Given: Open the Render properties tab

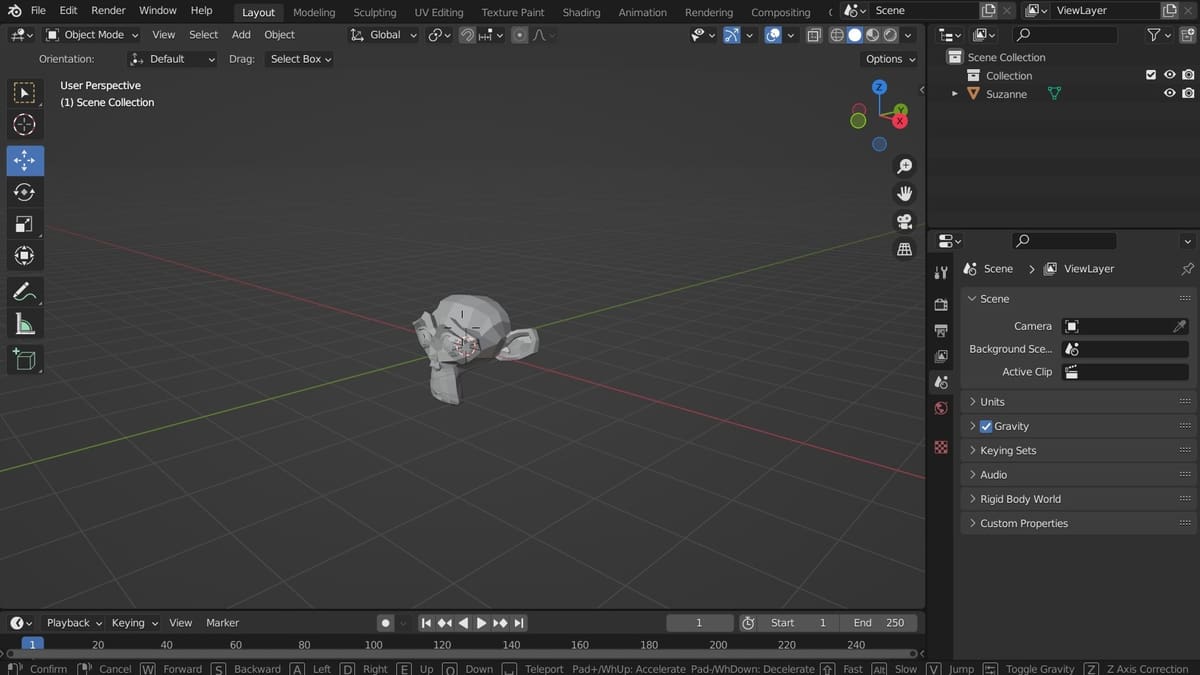Looking at the screenshot, I should [940, 304].
